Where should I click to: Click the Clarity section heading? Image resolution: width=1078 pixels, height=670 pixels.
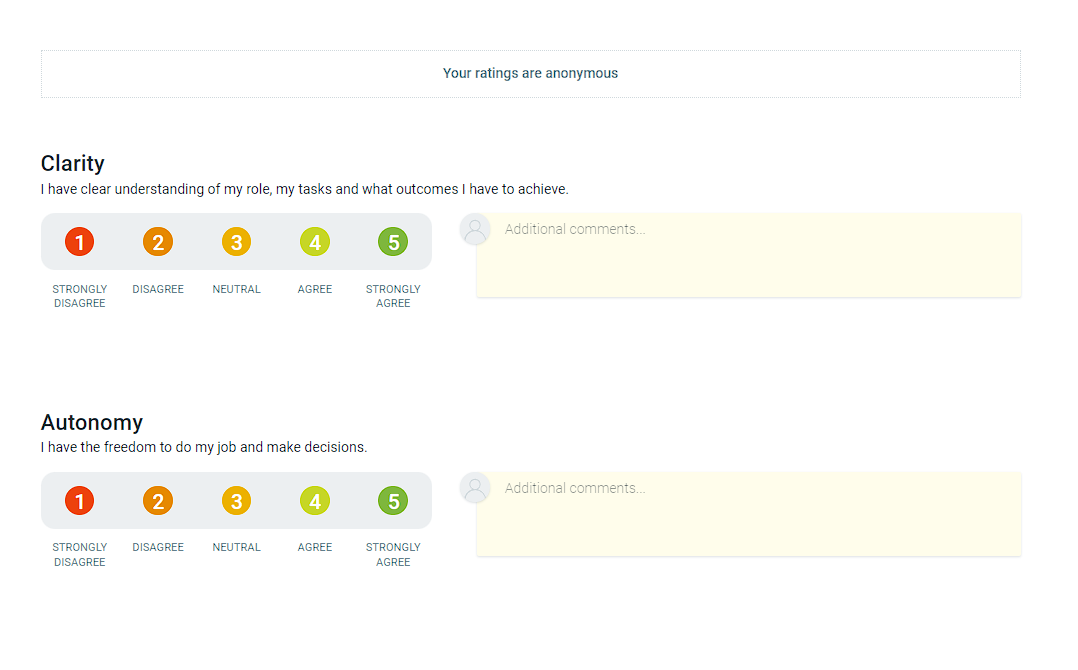point(73,164)
